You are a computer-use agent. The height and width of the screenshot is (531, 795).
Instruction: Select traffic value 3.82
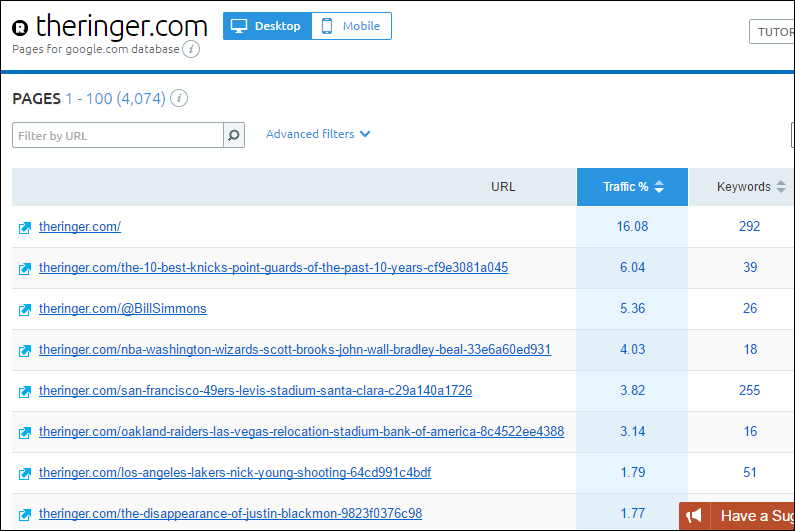click(x=632, y=391)
